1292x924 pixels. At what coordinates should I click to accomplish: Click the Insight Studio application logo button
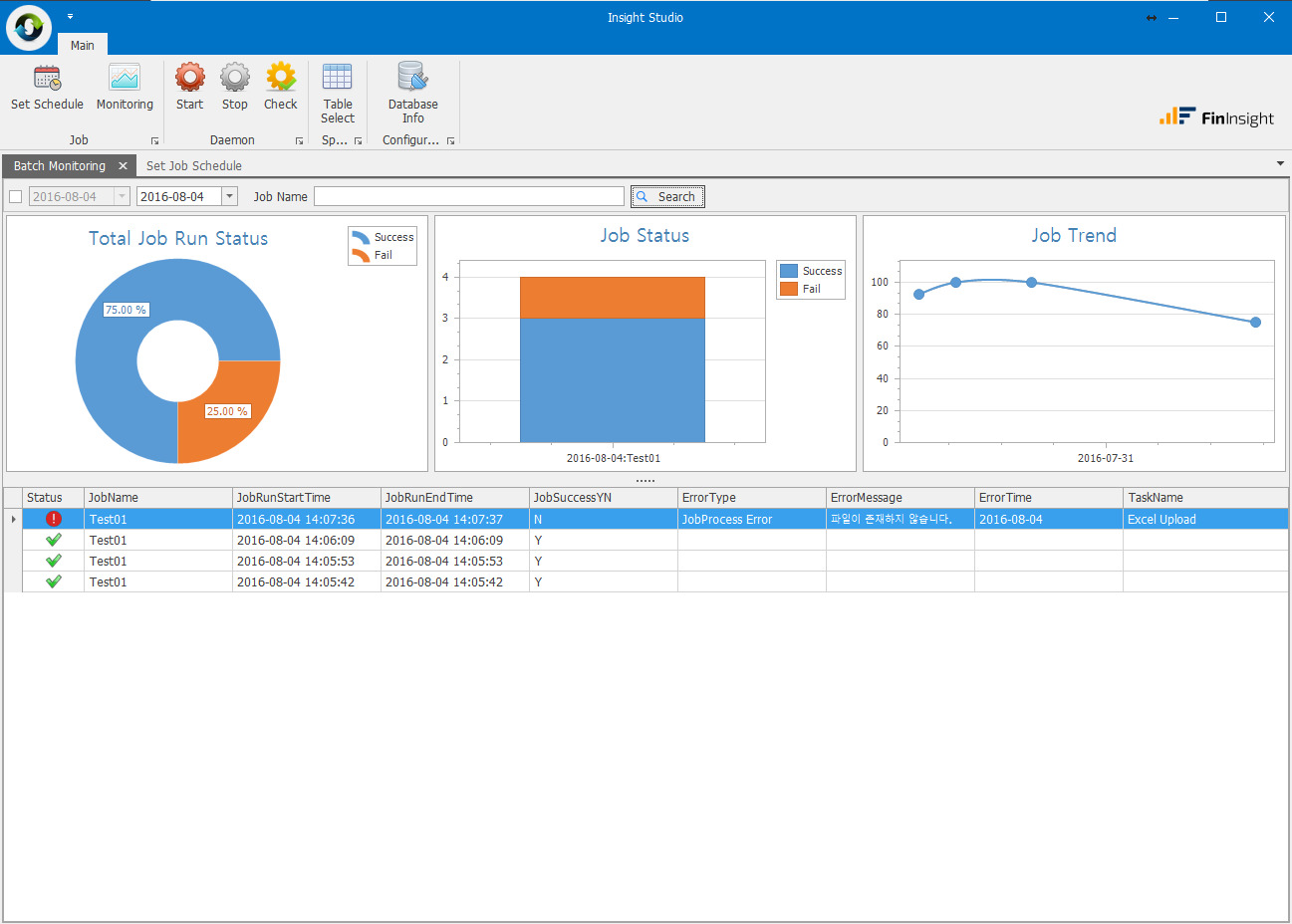29,27
